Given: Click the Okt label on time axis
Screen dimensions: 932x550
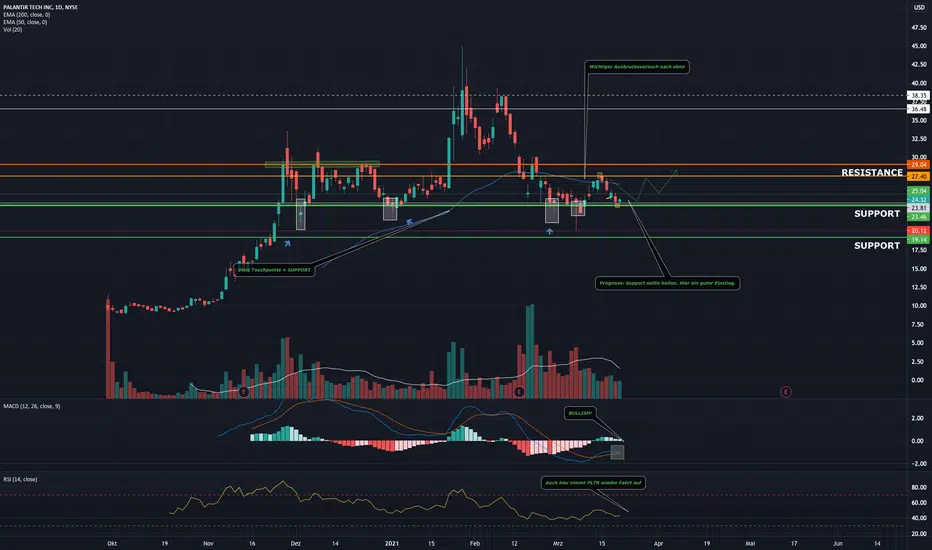Looking at the screenshot, I should 112,543.
